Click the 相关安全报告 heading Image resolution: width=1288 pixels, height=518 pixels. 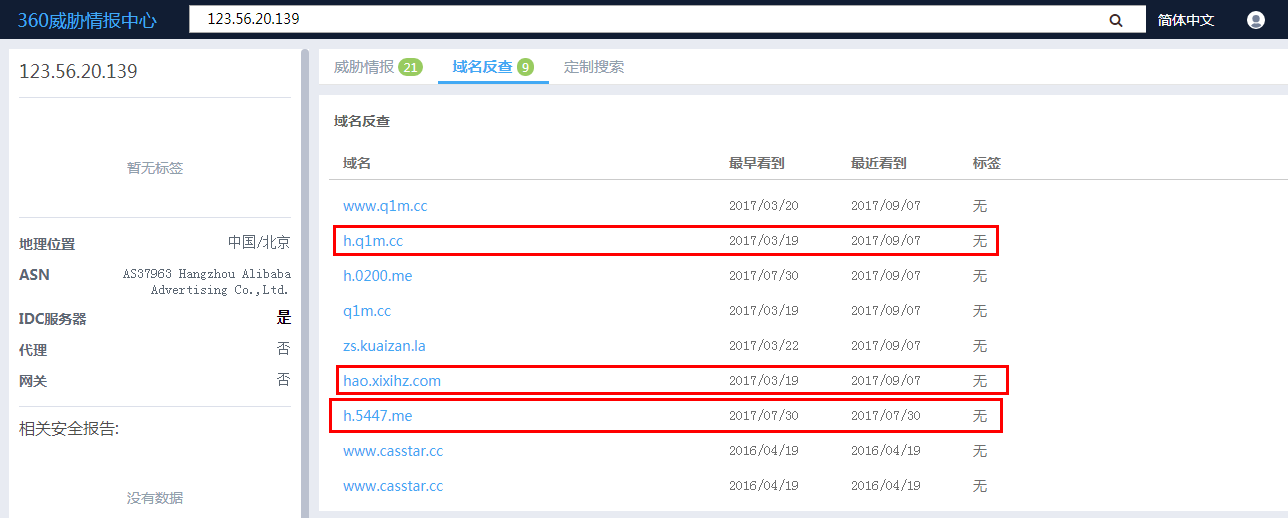coord(69,429)
